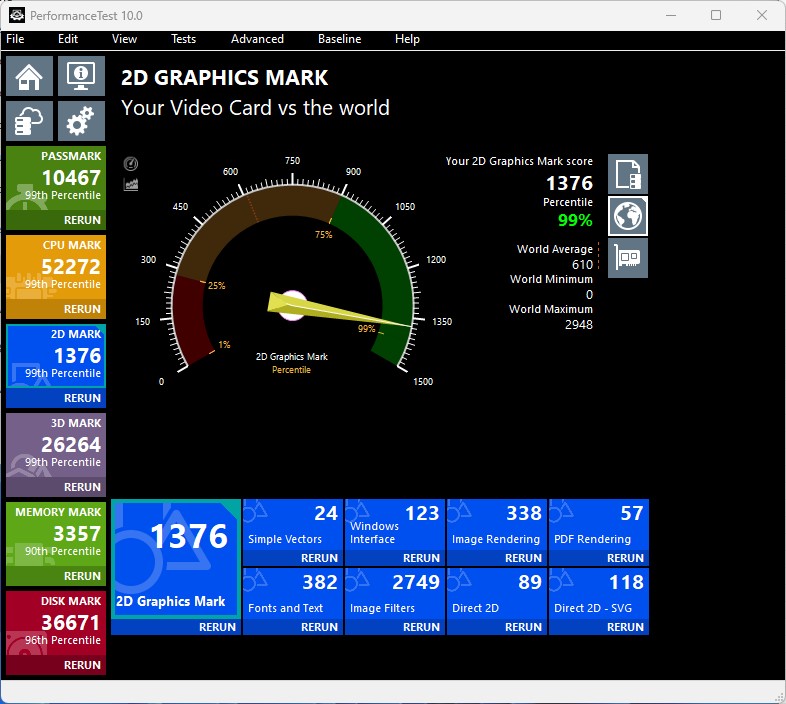The width and height of the screenshot is (786, 704).
Task: Click the PDF Rendering result tile
Action: click(598, 525)
